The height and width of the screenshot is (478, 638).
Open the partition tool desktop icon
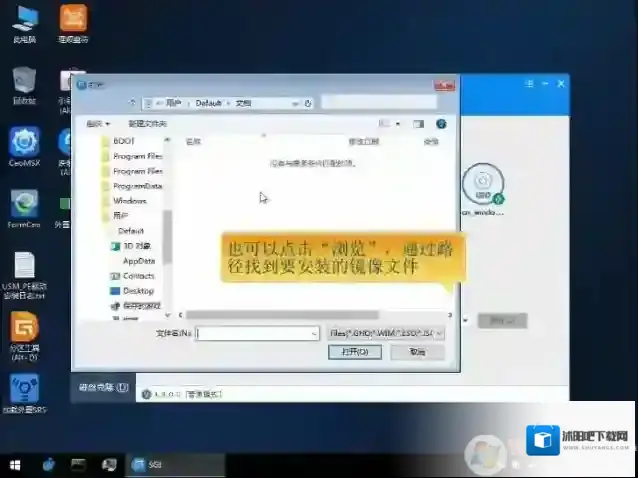pyautogui.click(x=24, y=329)
